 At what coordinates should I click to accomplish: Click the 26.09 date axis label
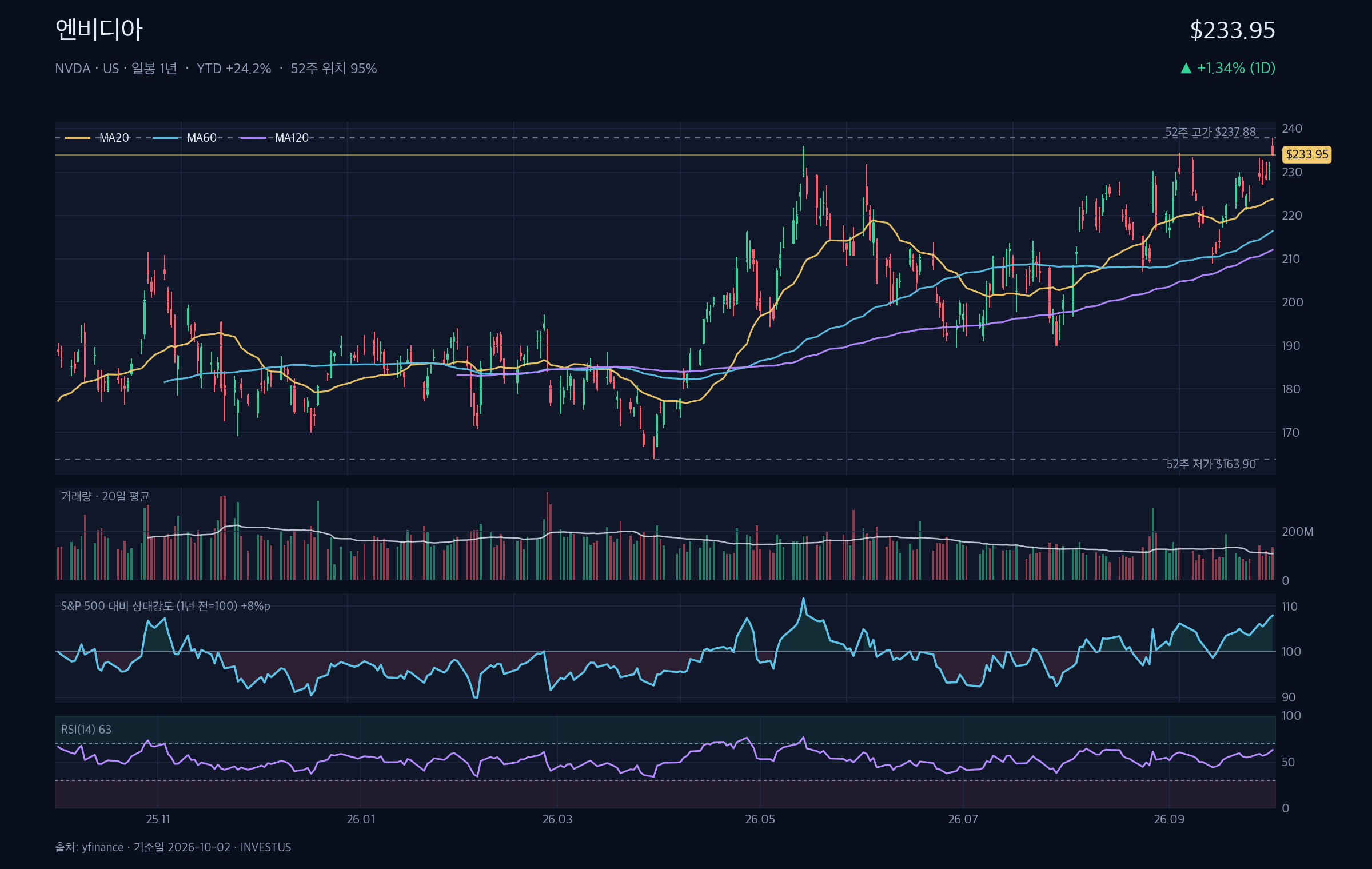click(x=1169, y=819)
